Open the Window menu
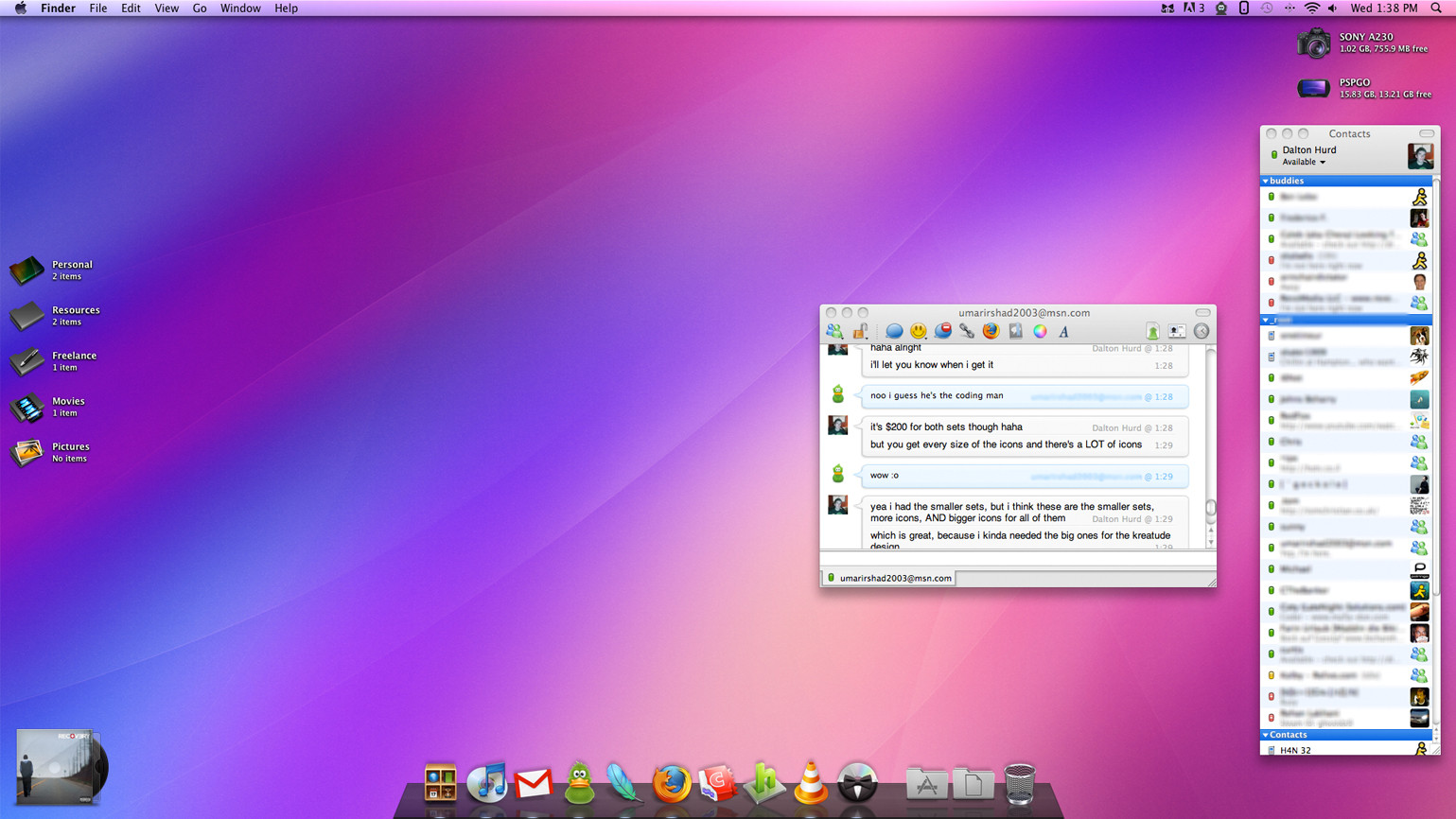Viewport: 1456px width, 819px height. 240,9
